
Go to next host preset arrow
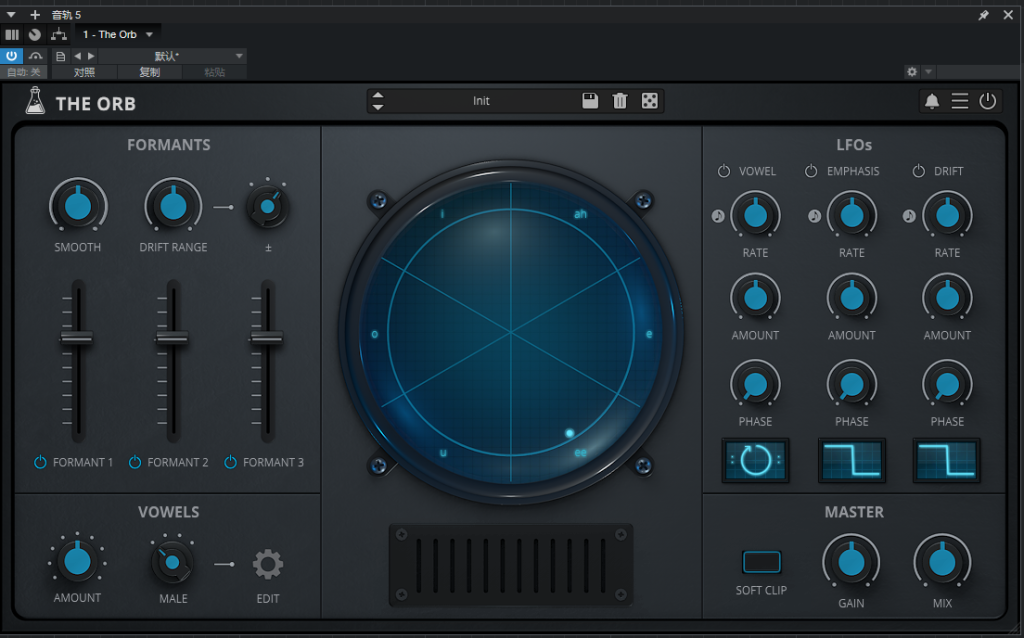[x=91, y=56]
